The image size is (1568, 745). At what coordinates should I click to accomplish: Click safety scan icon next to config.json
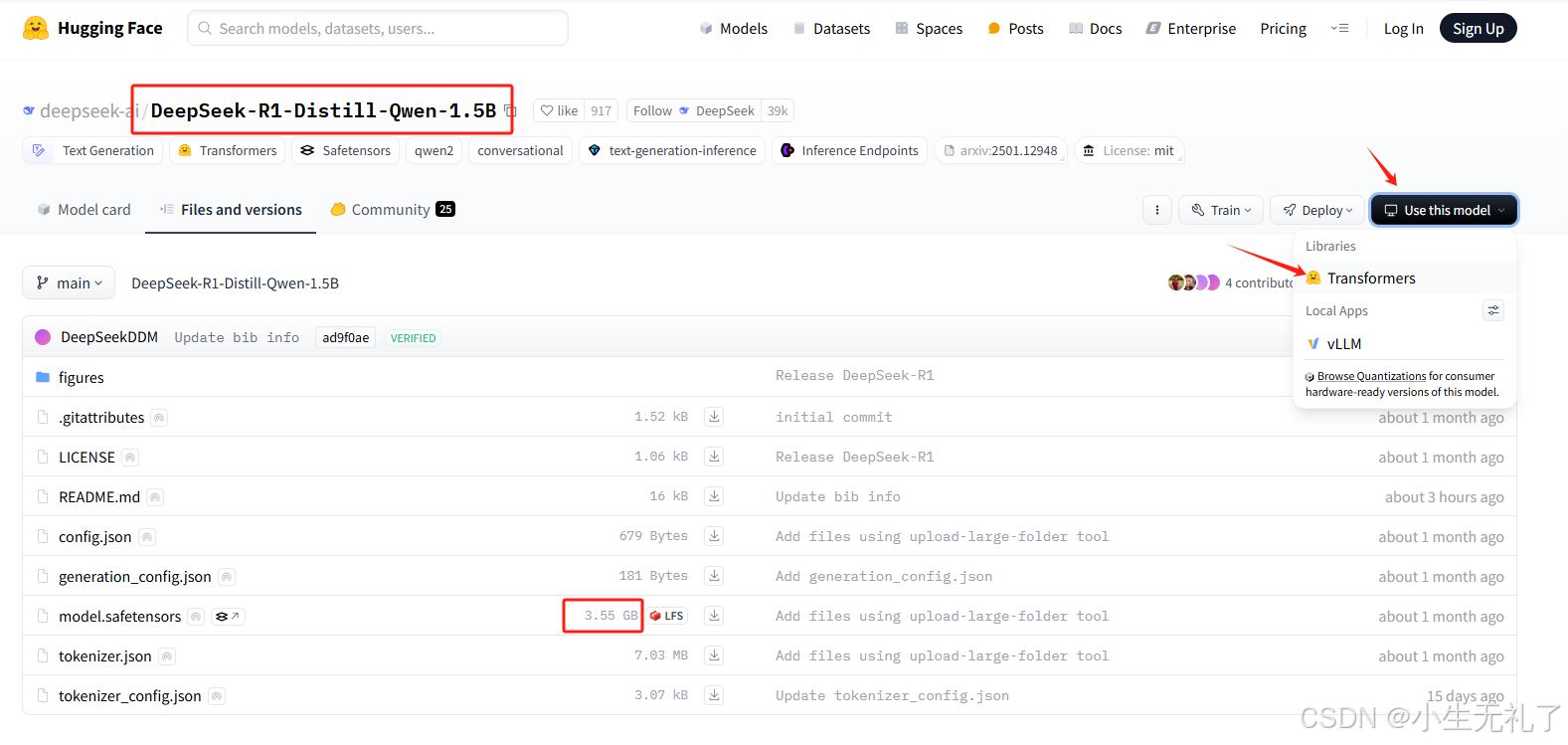147,537
